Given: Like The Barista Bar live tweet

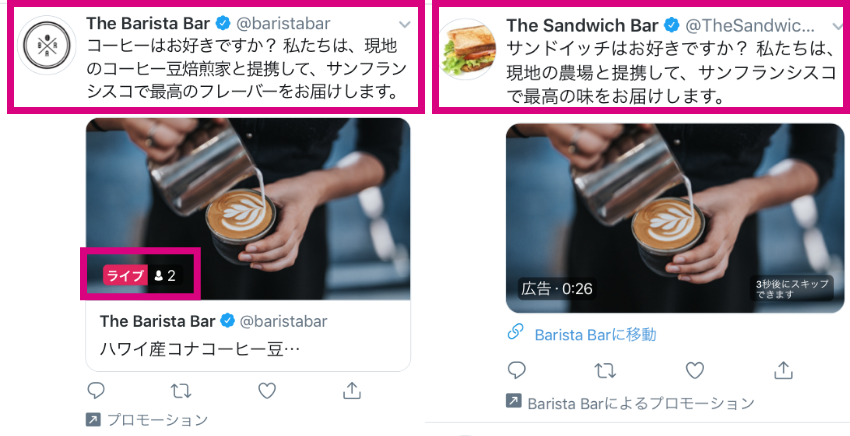Looking at the screenshot, I should click(267, 391).
